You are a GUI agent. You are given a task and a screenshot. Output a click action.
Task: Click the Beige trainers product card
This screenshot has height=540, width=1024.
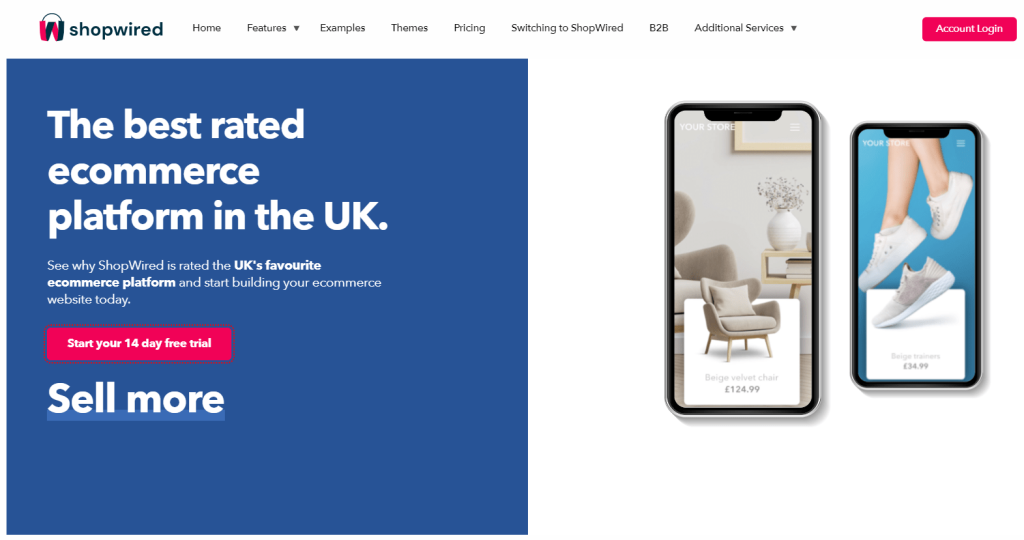916,334
